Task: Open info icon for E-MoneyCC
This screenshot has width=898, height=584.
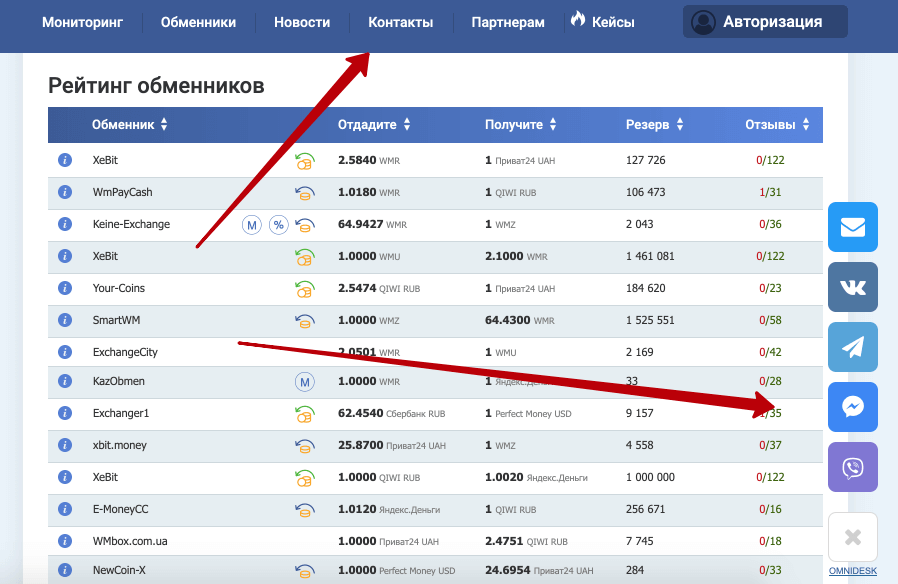Action: [x=65, y=509]
